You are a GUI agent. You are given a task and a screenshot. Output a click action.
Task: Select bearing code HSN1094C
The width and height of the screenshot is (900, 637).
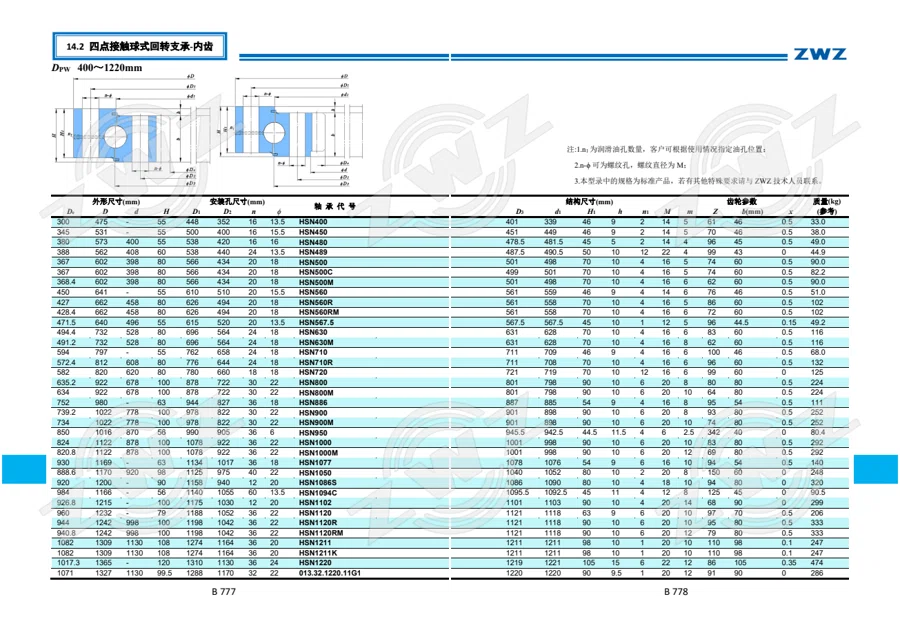pos(318,493)
